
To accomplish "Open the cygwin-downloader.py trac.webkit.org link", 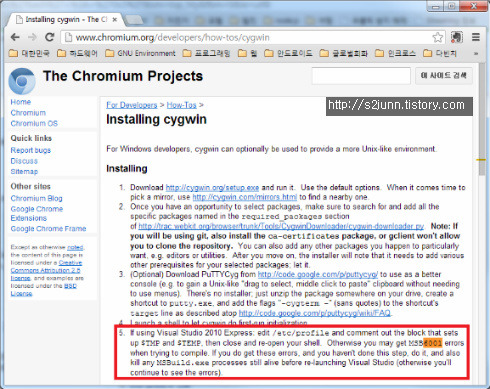I will click(x=281, y=226).
